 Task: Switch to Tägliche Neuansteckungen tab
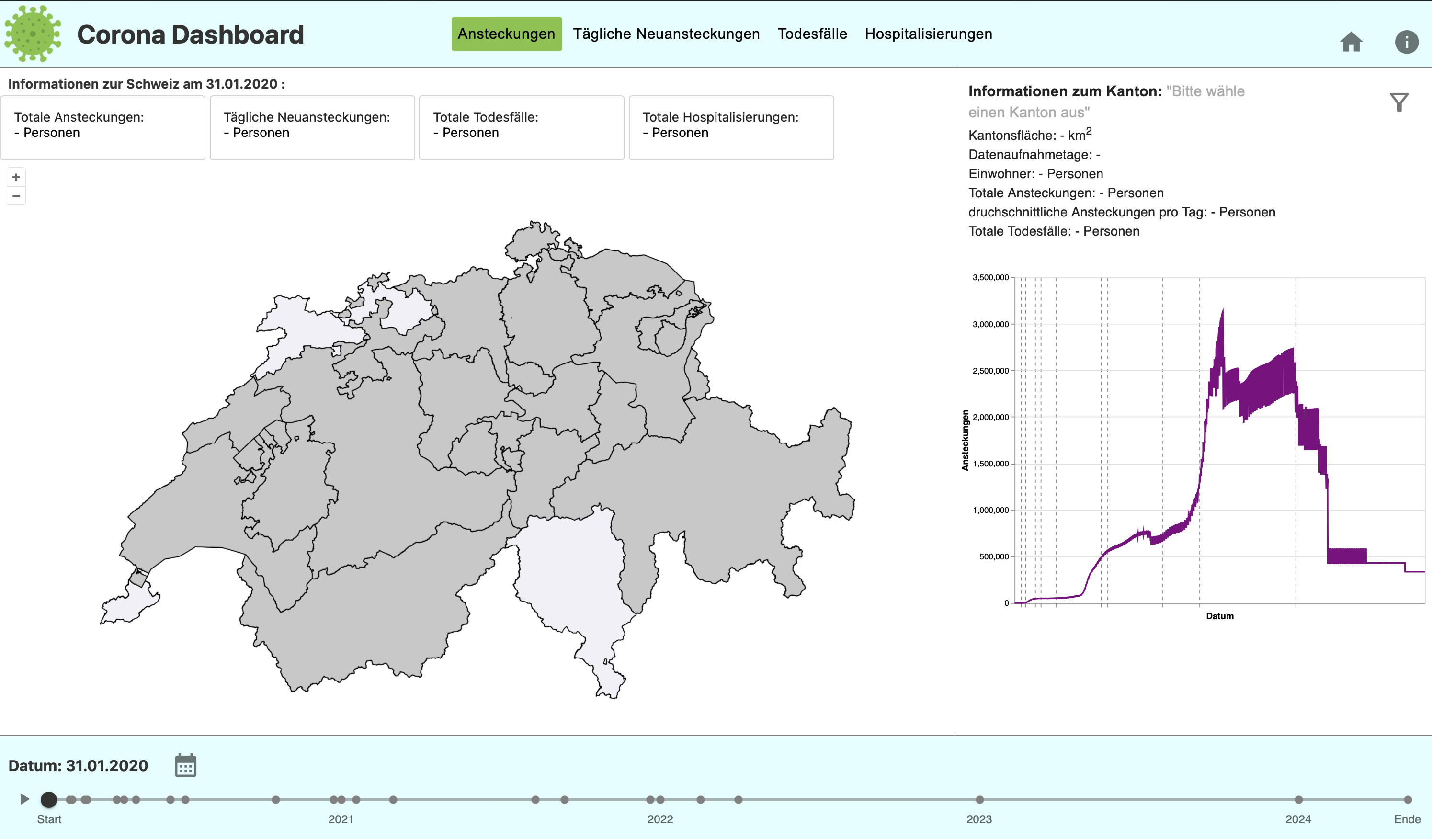point(666,34)
